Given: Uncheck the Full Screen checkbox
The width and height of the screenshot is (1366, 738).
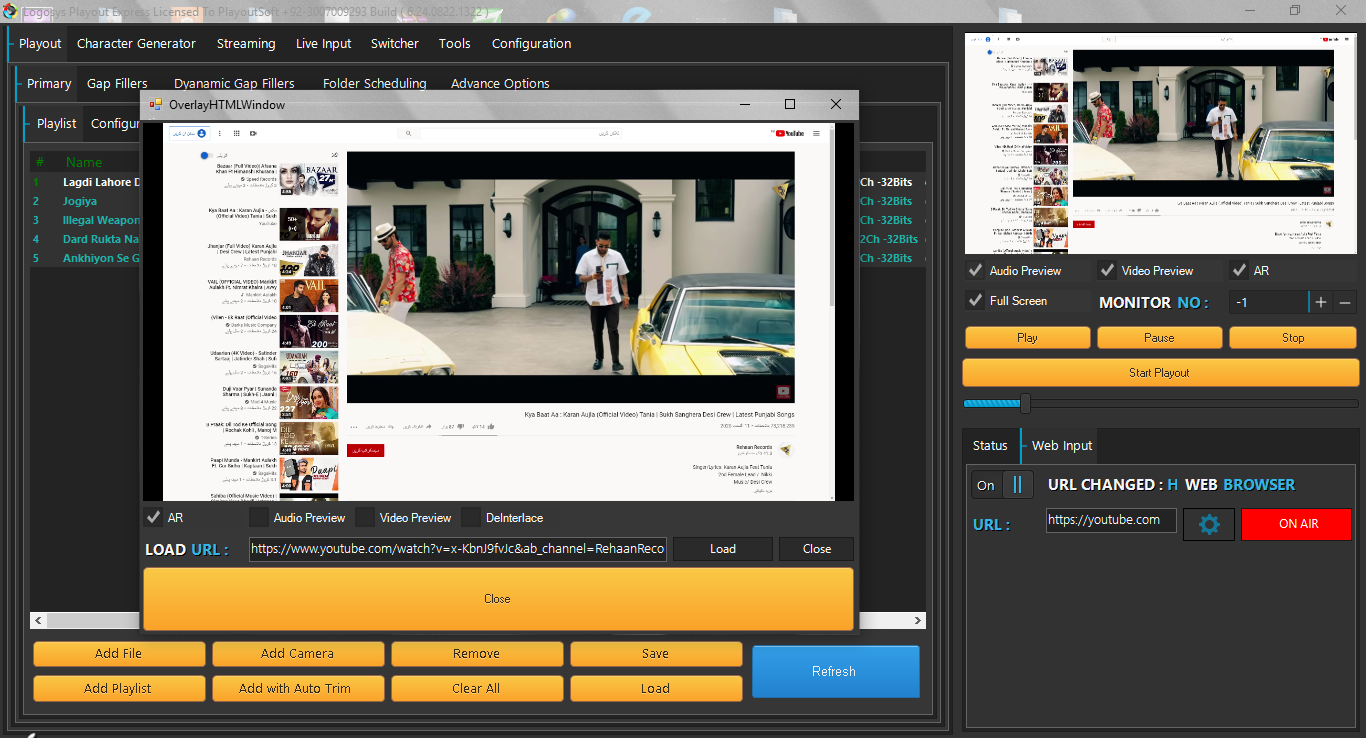Looking at the screenshot, I should point(975,300).
